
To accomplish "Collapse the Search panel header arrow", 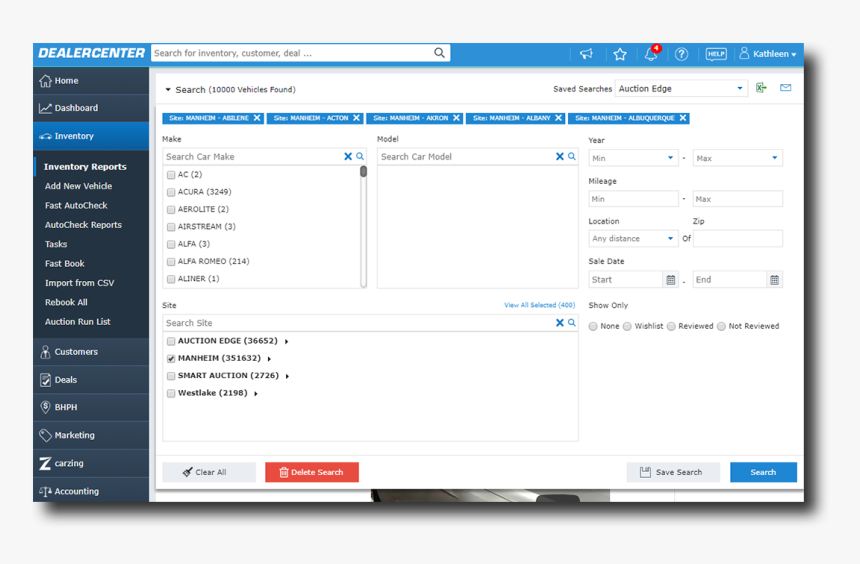I will pos(168,89).
